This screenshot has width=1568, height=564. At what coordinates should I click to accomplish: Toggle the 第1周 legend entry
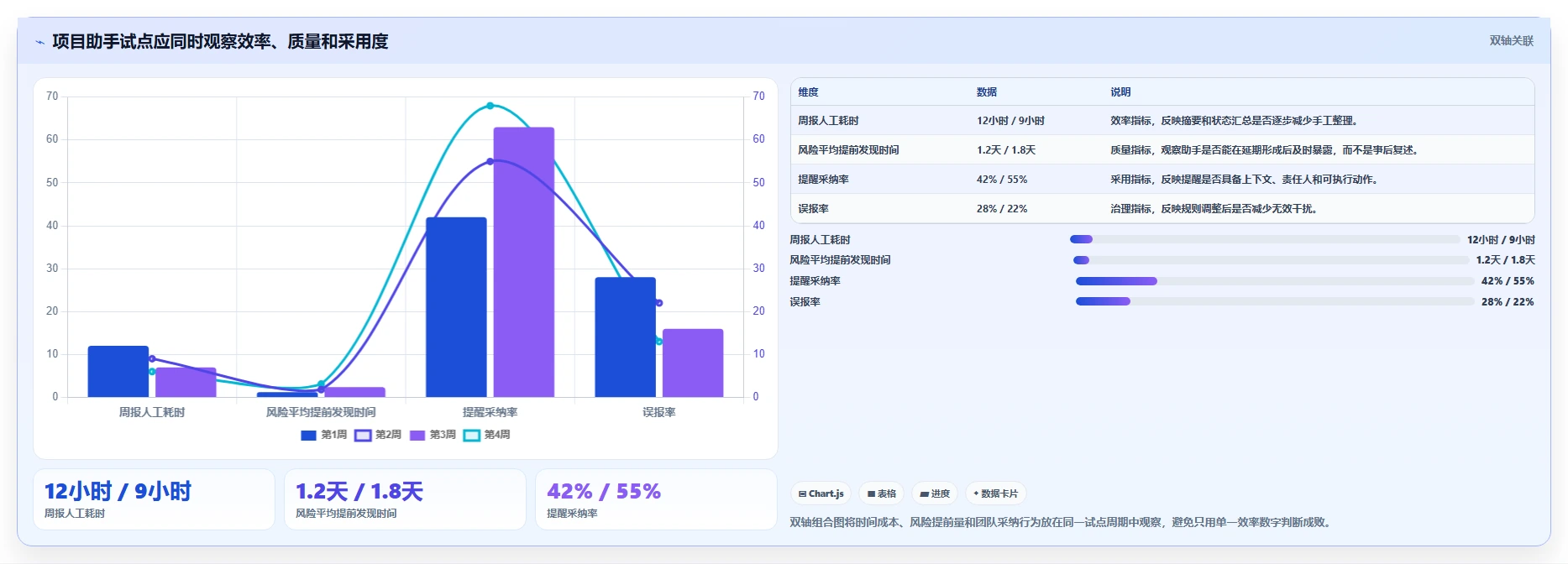pyautogui.click(x=323, y=435)
